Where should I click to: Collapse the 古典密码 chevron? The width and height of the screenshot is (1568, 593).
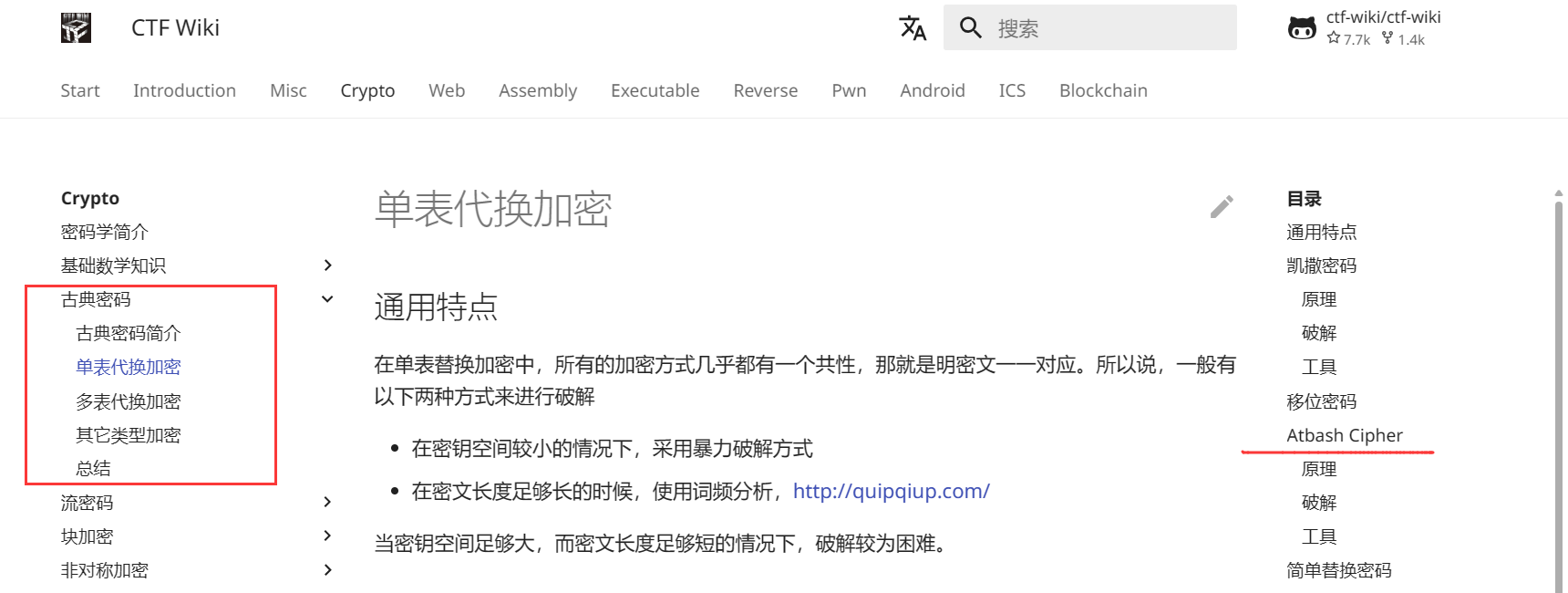pyautogui.click(x=328, y=299)
